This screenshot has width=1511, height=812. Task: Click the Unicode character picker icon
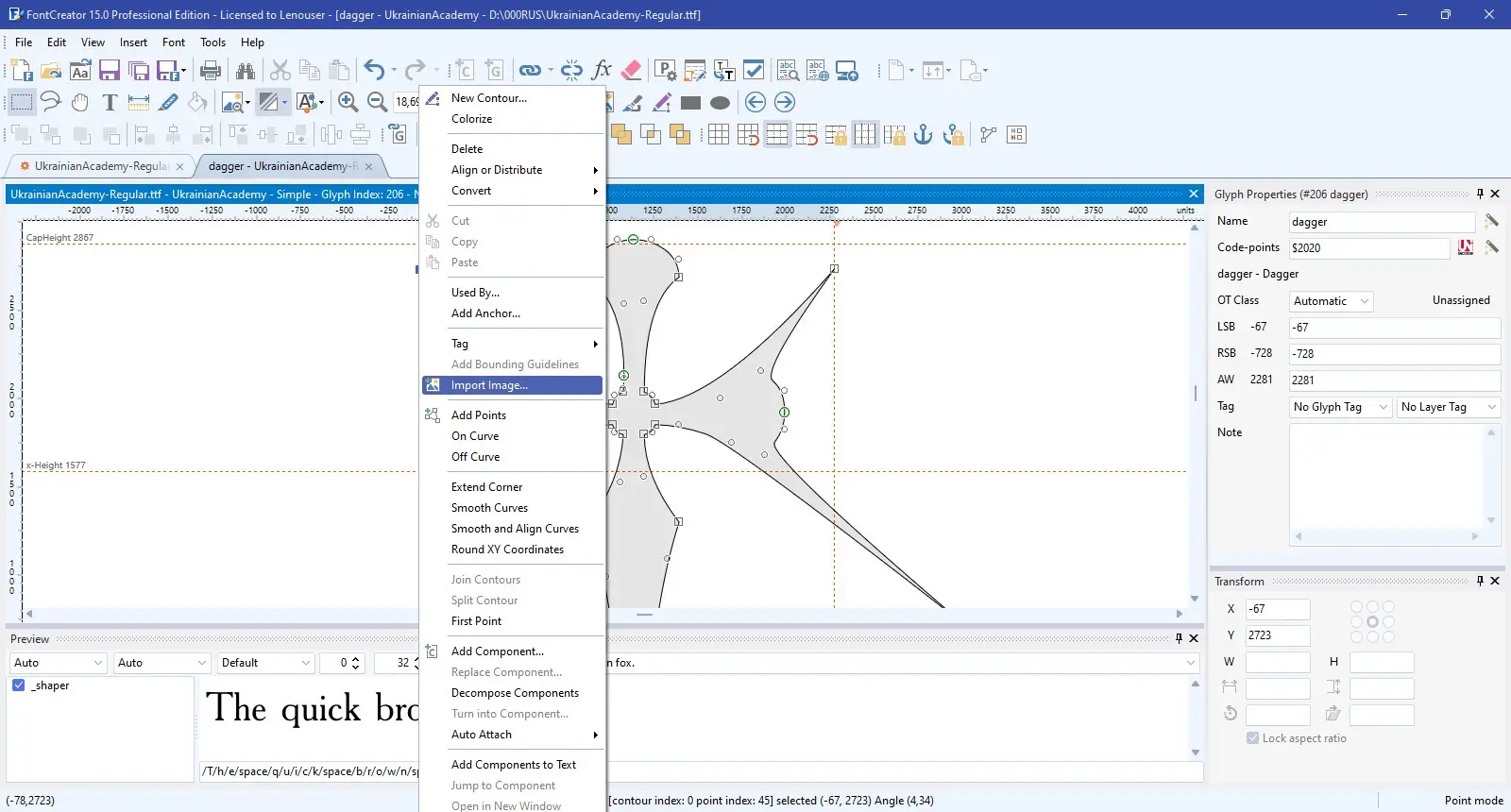[1466, 247]
